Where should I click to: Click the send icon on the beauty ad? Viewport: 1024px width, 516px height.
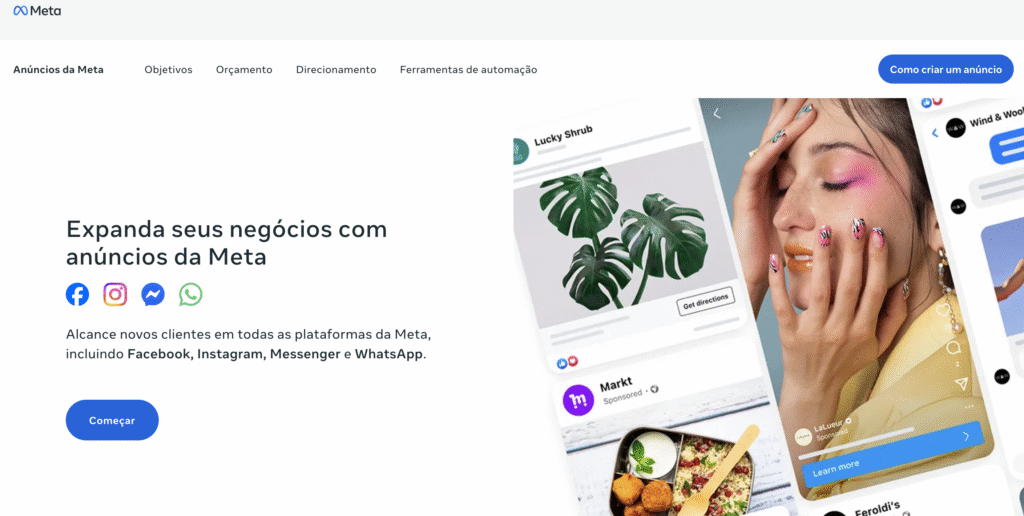(x=960, y=383)
